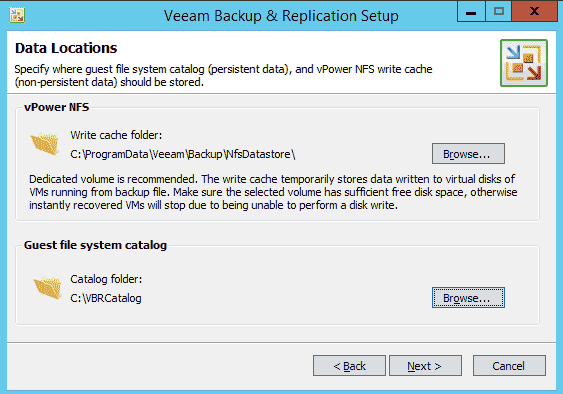Cancel the Veeam installation
The width and height of the screenshot is (563, 394).
509,366
